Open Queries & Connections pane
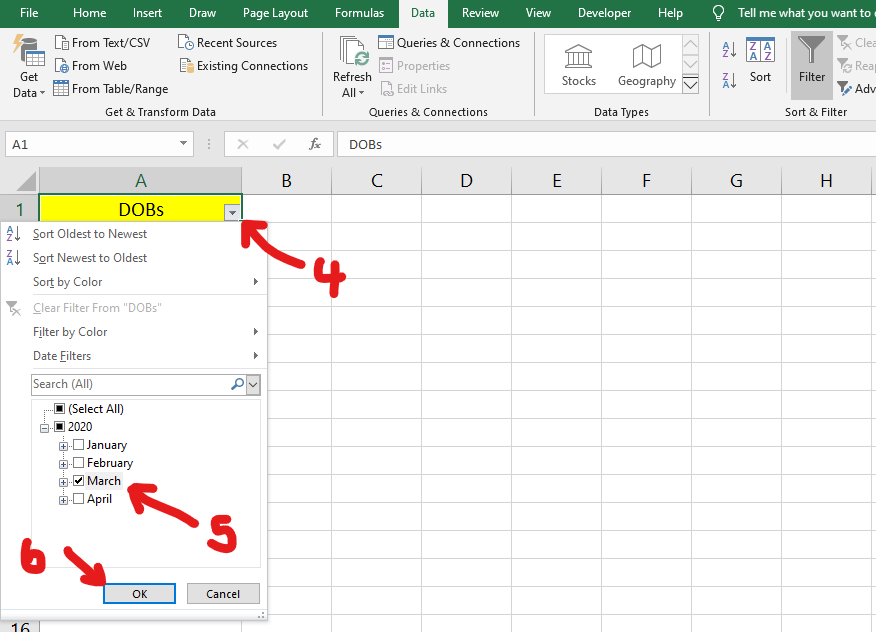This screenshot has width=876, height=632. (x=449, y=42)
